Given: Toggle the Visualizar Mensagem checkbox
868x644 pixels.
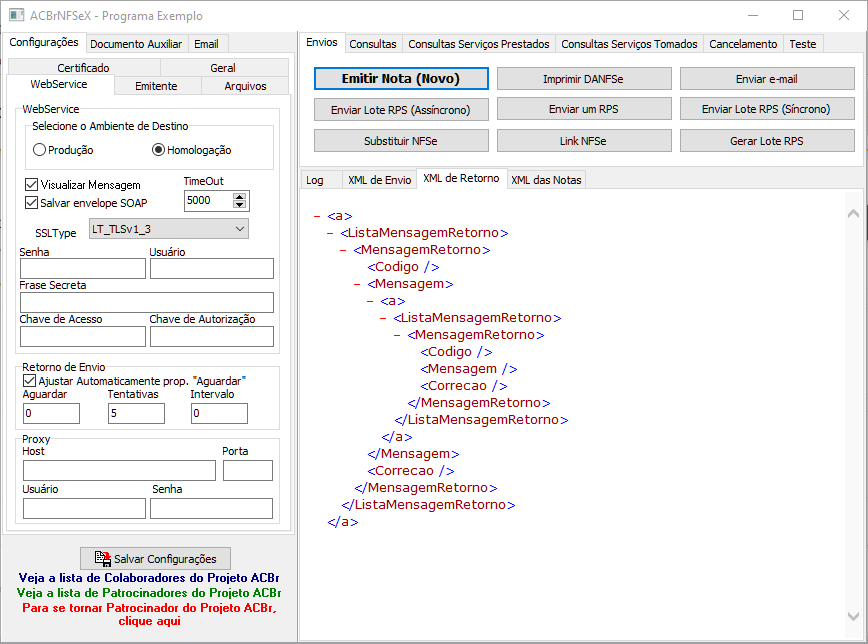Looking at the screenshot, I should [x=32, y=184].
